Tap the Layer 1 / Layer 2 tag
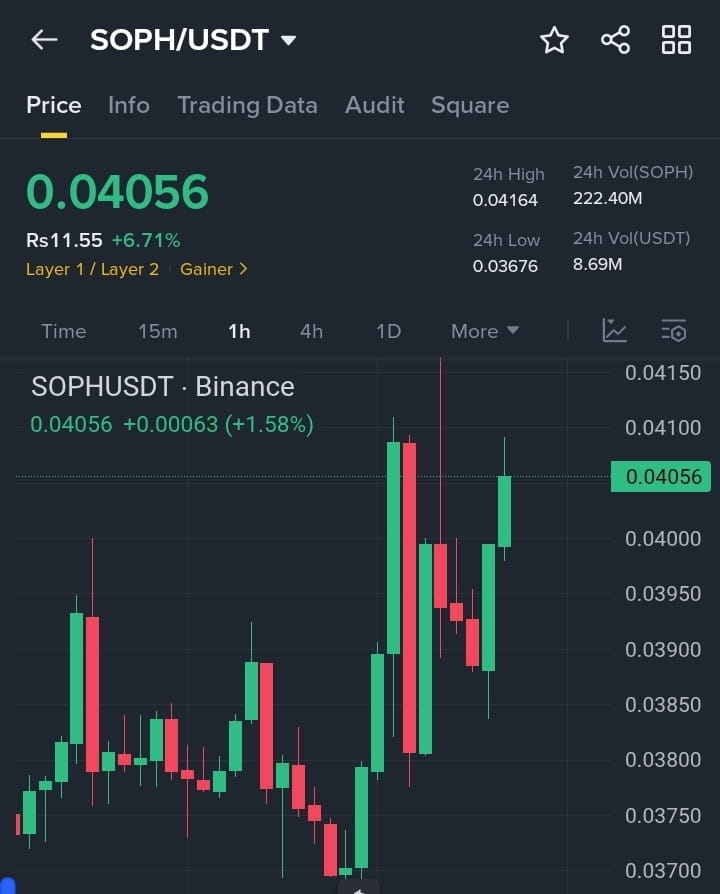The image size is (720, 894). [92, 269]
